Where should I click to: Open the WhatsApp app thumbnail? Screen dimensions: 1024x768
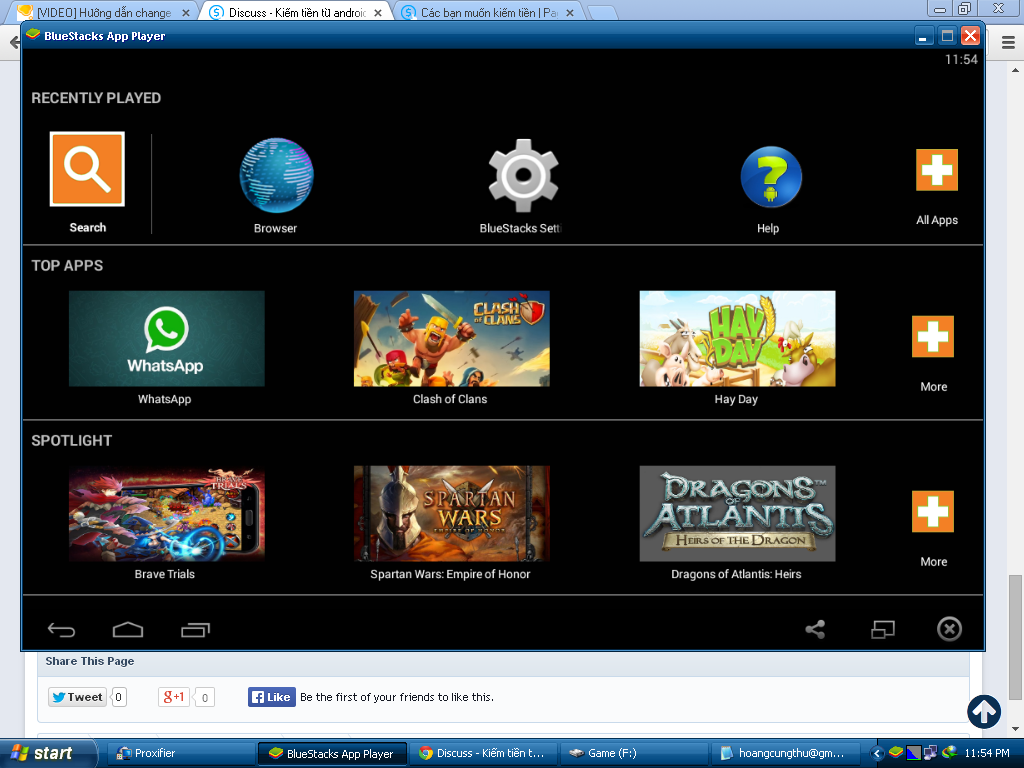[167, 338]
